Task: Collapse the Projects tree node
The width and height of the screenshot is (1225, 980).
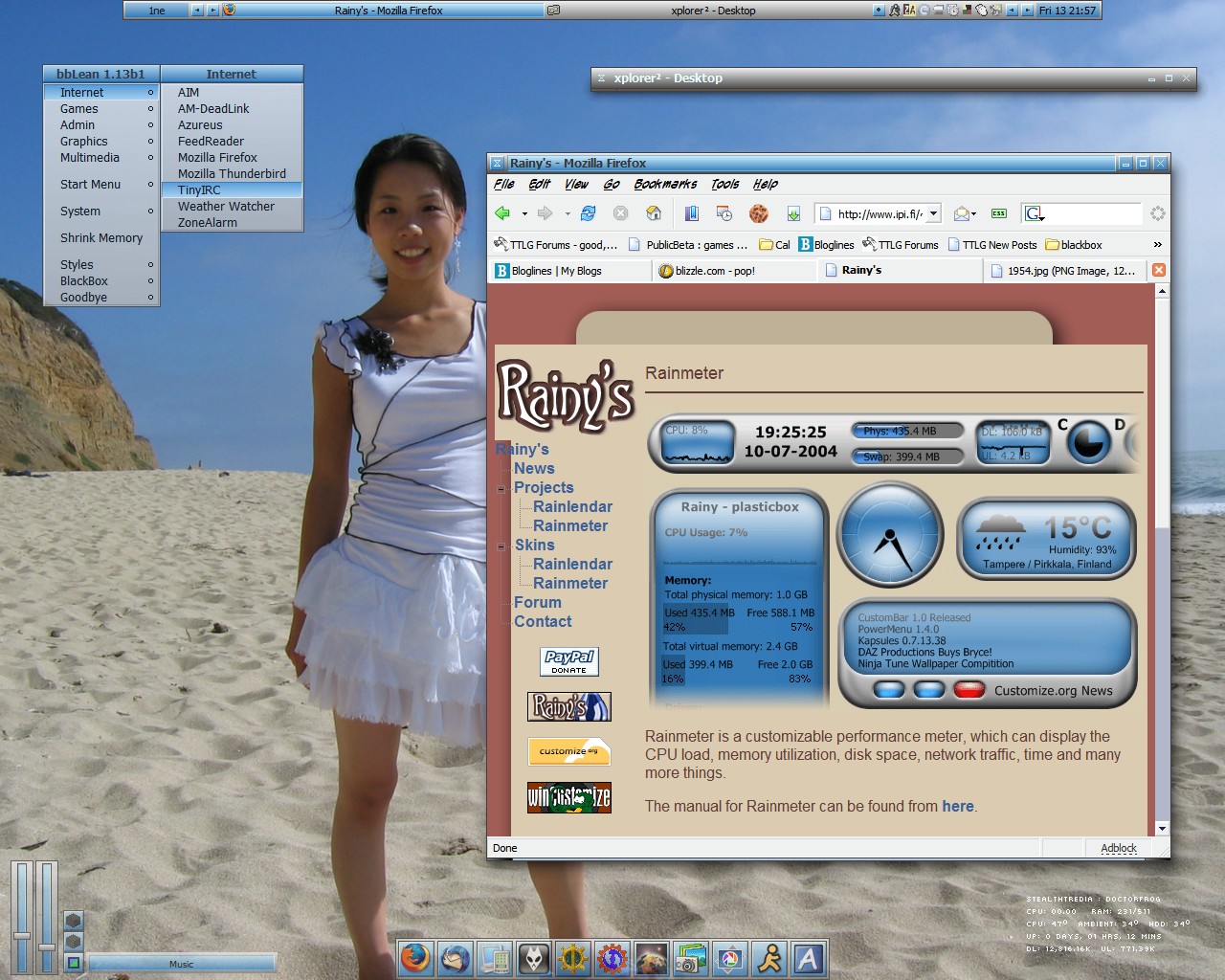Action: point(501,489)
